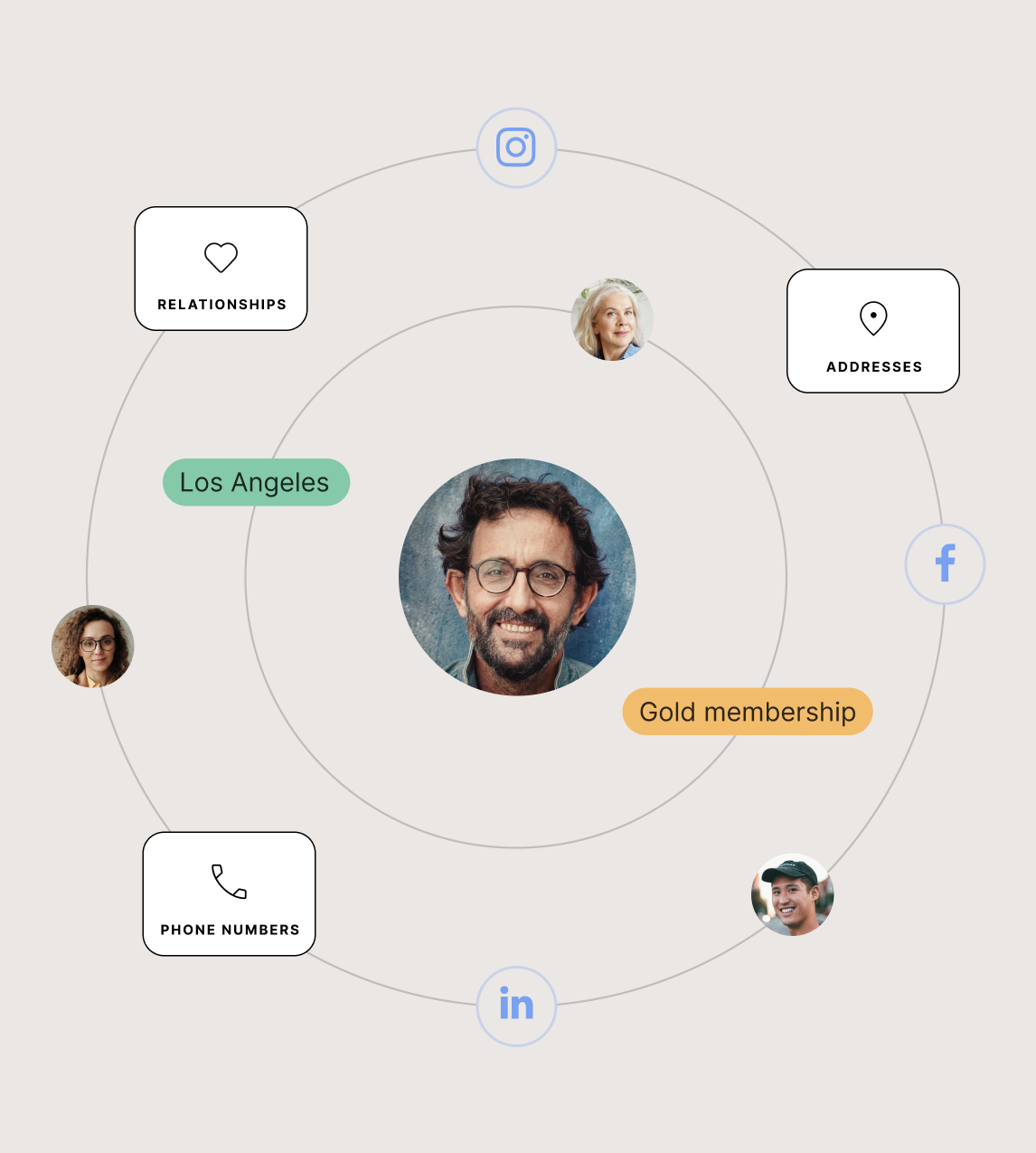The image size is (1036, 1153).
Task: Click the phone handset icon
Action: click(229, 882)
